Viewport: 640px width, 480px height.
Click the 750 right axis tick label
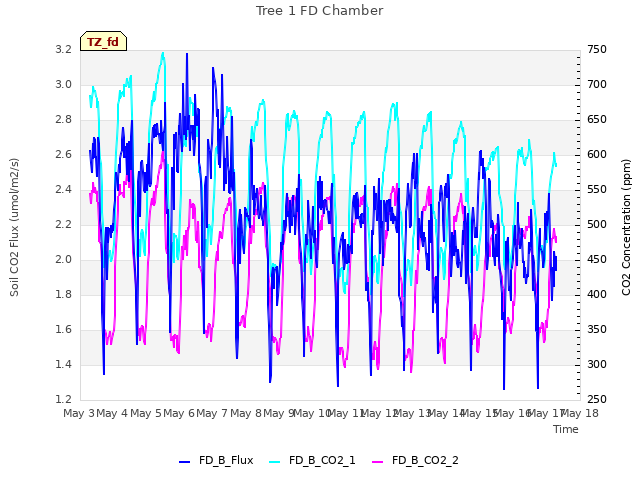click(x=597, y=49)
